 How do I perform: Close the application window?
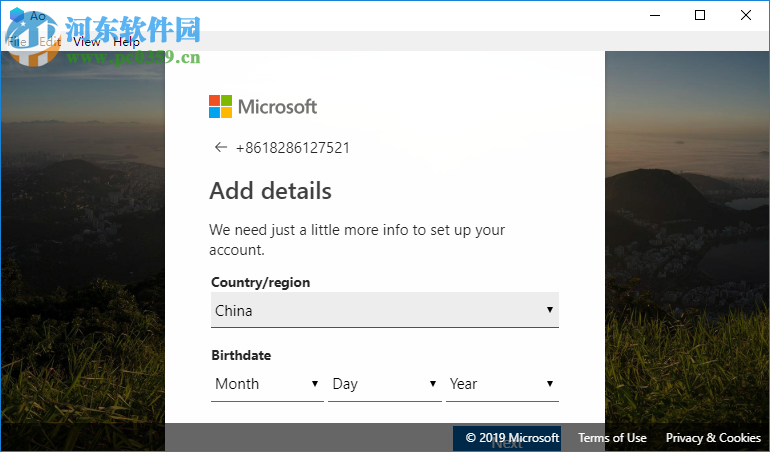coord(745,15)
